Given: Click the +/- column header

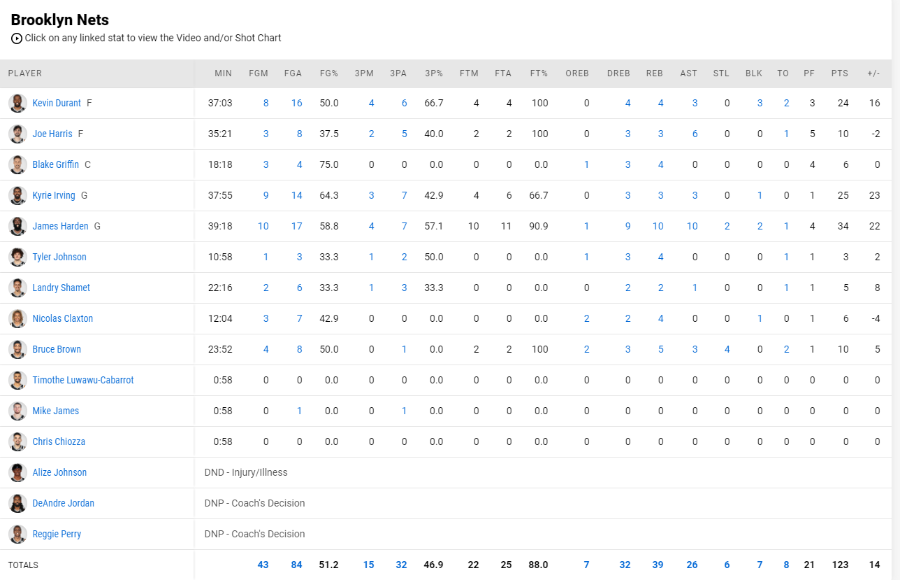Looking at the screenshot, I should coord(874,74).
